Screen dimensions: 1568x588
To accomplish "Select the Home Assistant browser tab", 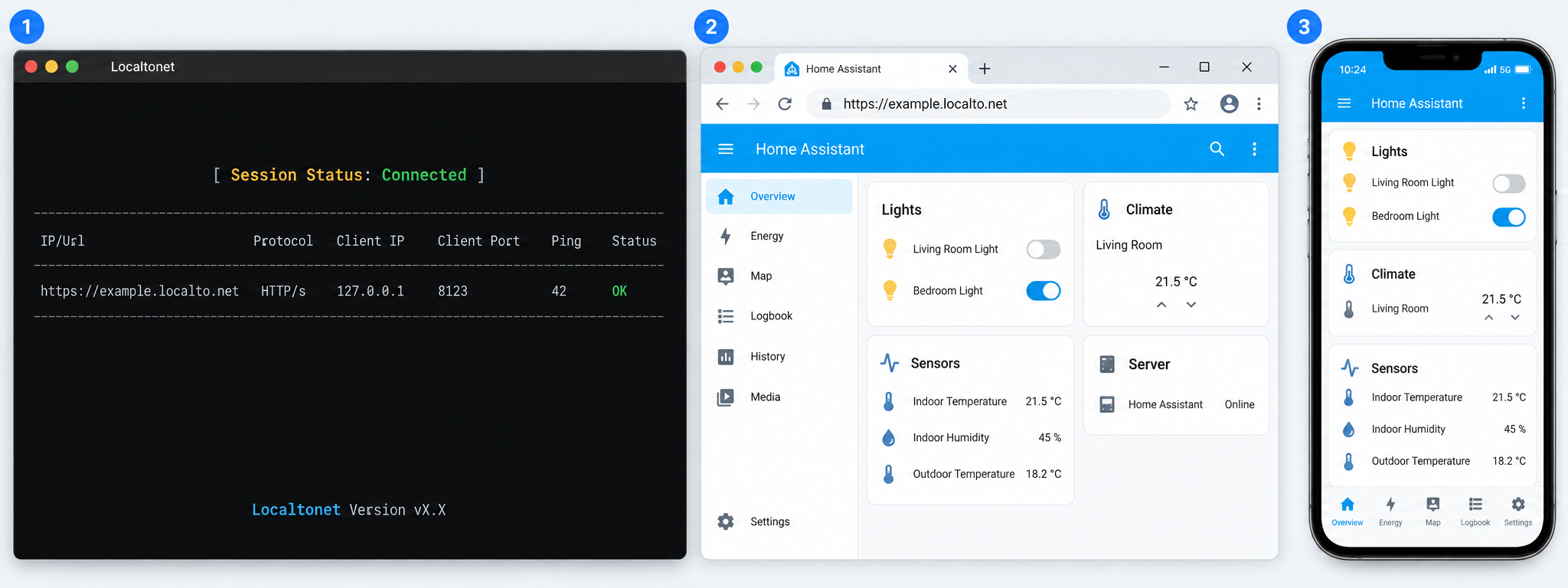I will 871,69.
